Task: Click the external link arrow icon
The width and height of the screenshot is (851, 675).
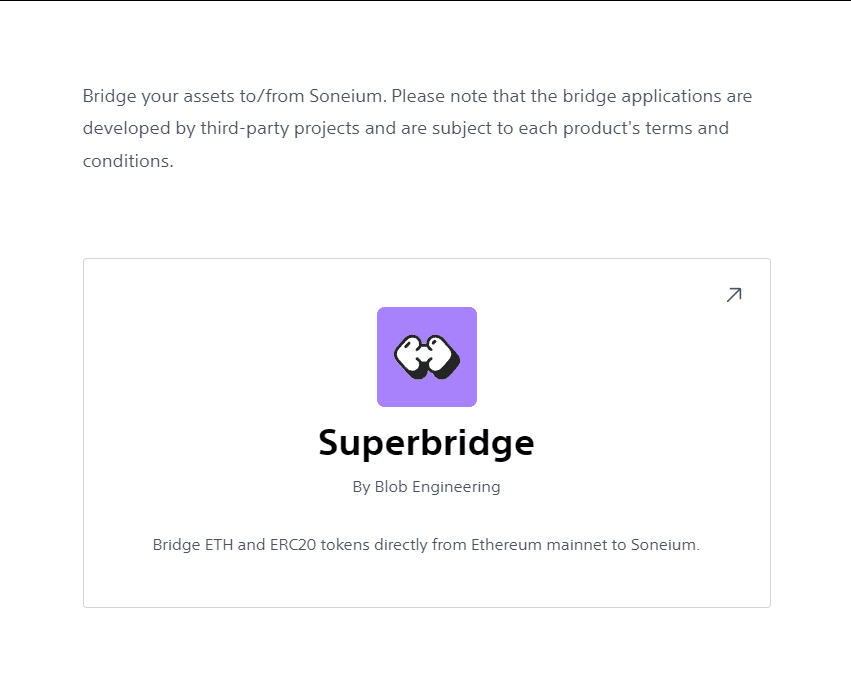Action: click(734, 295)
